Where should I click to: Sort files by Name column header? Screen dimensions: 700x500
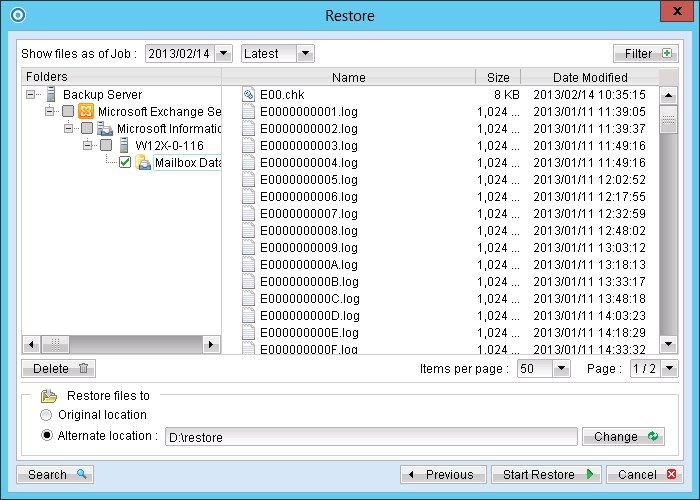(349, 77)
